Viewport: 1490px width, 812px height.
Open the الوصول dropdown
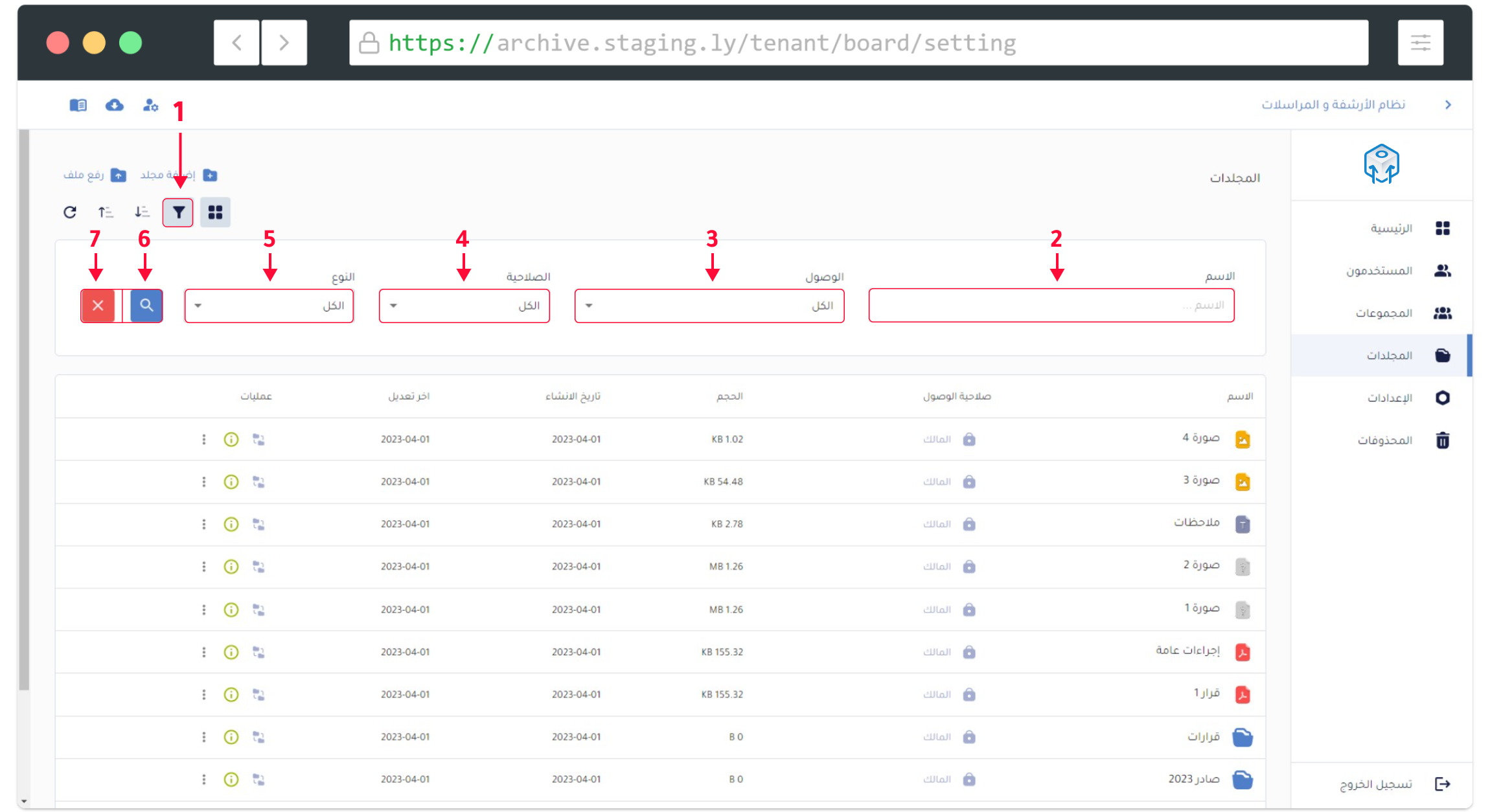[x=709, y=306]
